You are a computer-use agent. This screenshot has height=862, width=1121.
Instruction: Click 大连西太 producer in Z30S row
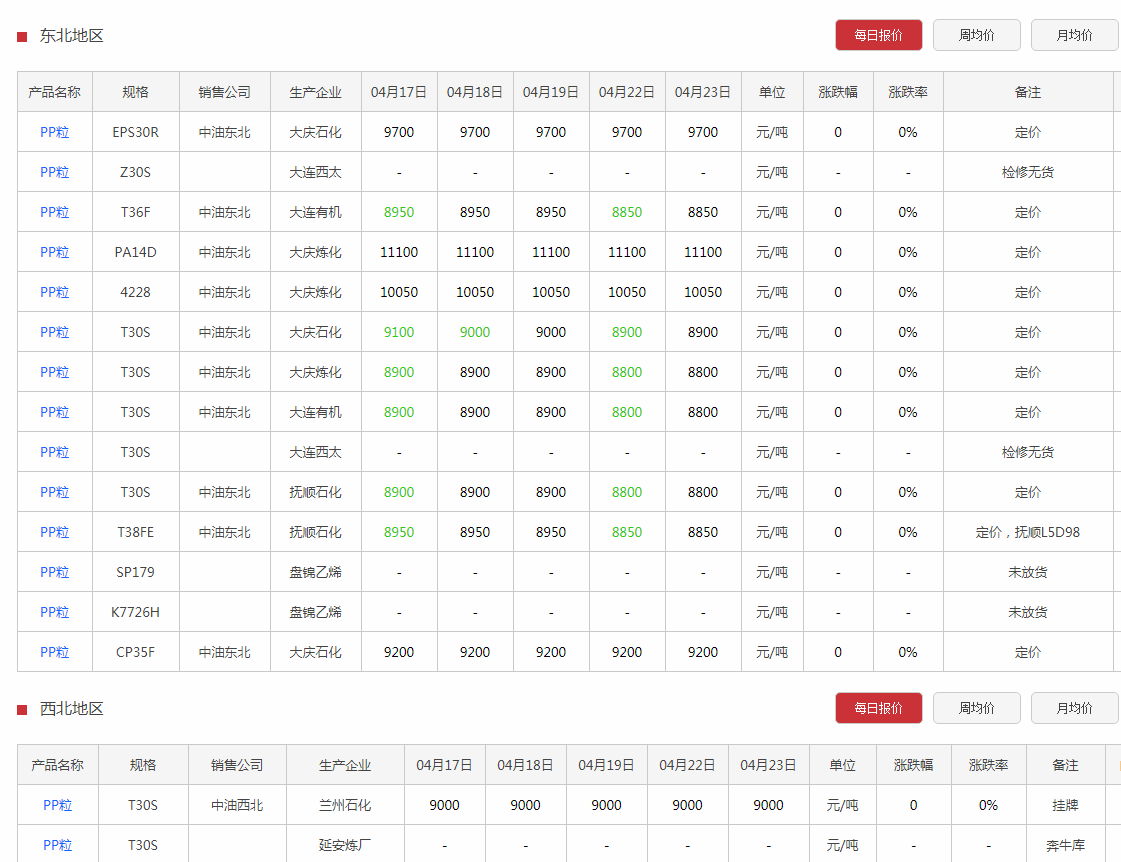[315, 172]
